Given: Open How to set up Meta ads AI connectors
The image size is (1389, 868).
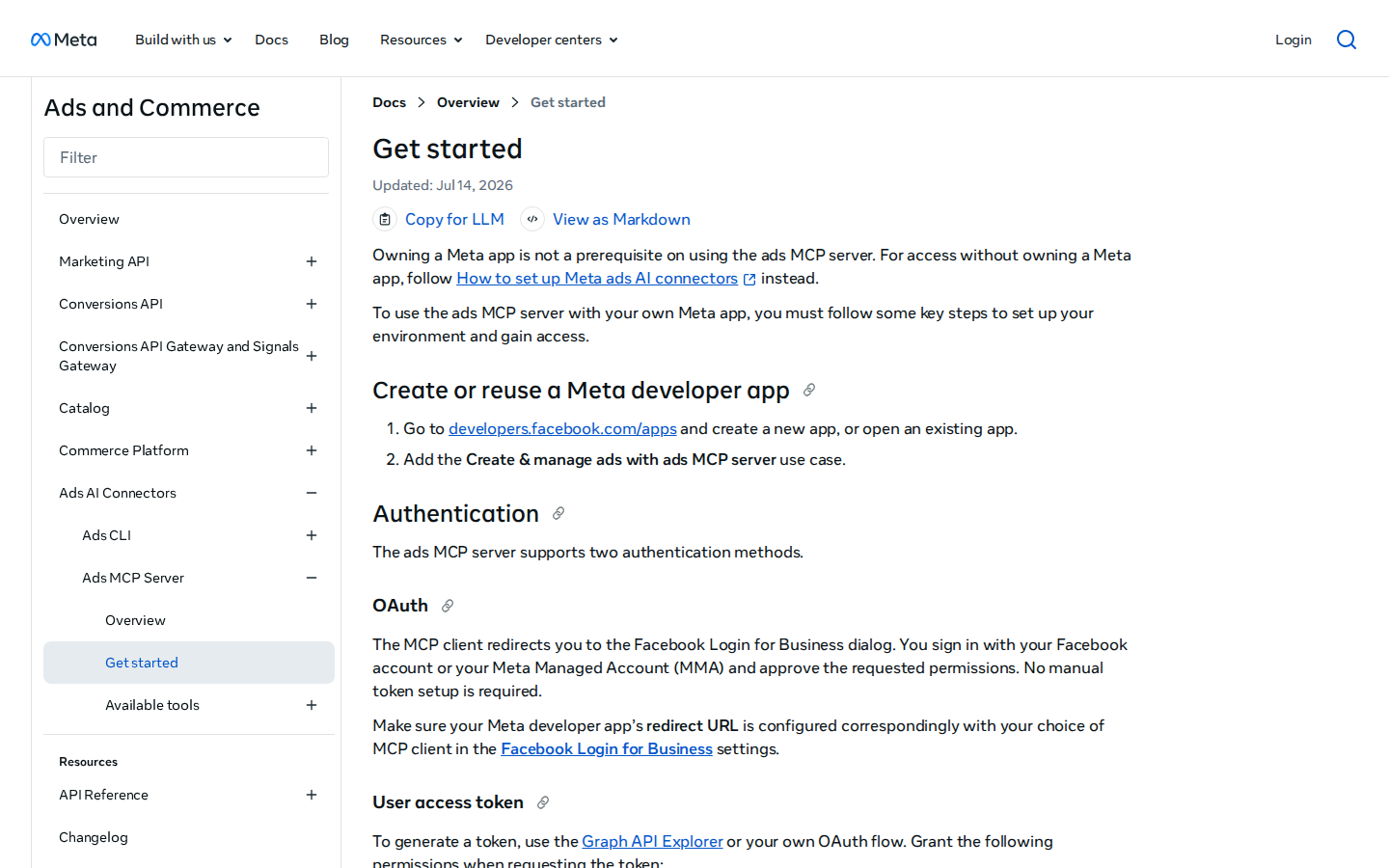Looking at the screenshot, I should click(x=597, y=279).
